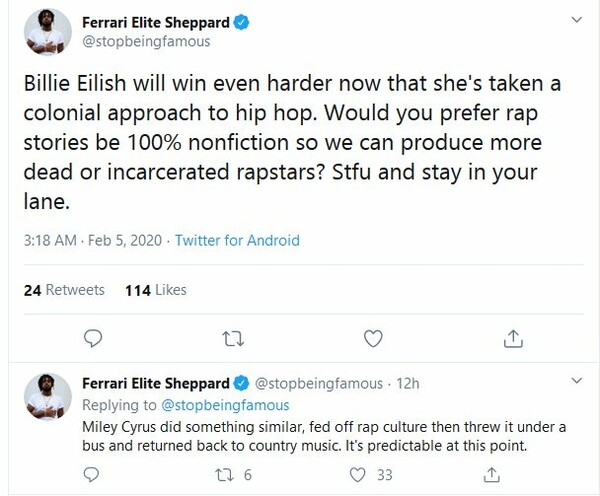Reply to the Miley Cyrus reply tweet

pyautogui.click(x=91, y=475)
